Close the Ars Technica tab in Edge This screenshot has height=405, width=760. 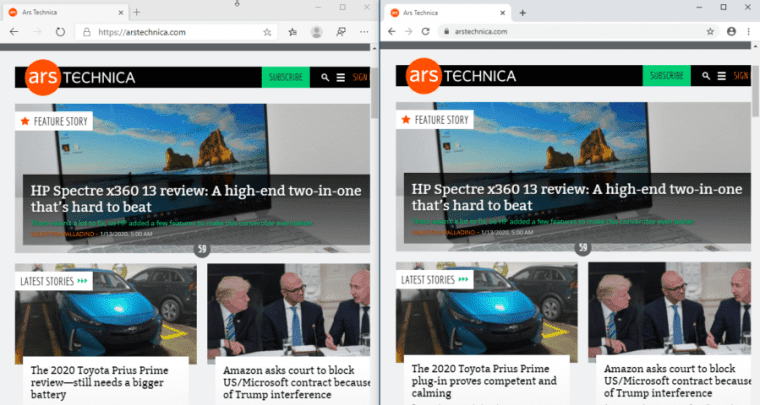click(x=121, y=12)
